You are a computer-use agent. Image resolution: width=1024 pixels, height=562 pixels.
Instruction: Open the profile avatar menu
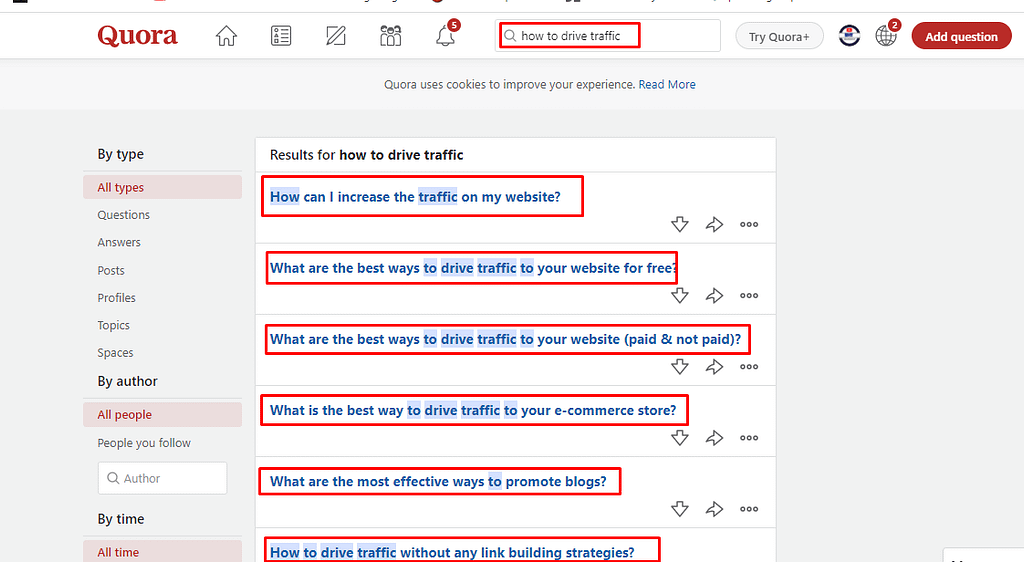pos(849,35)
